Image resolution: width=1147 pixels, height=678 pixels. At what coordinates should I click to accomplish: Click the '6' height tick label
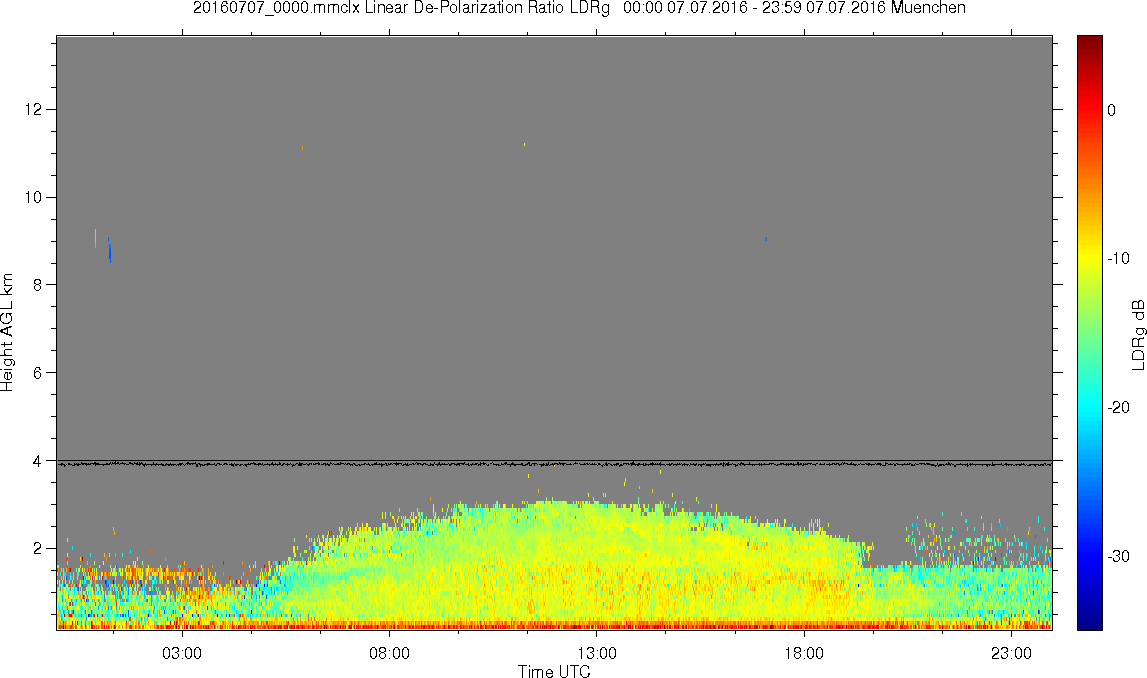(38, 373)
